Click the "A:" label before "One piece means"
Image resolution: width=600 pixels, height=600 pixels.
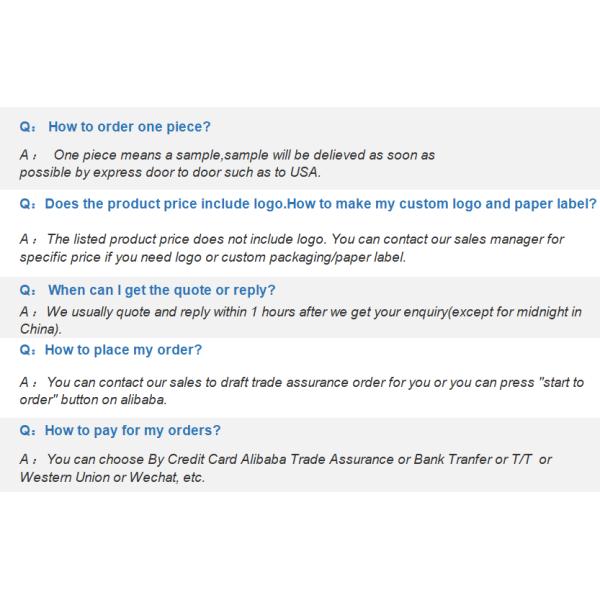pyautogui.click(x=28, y=156)
